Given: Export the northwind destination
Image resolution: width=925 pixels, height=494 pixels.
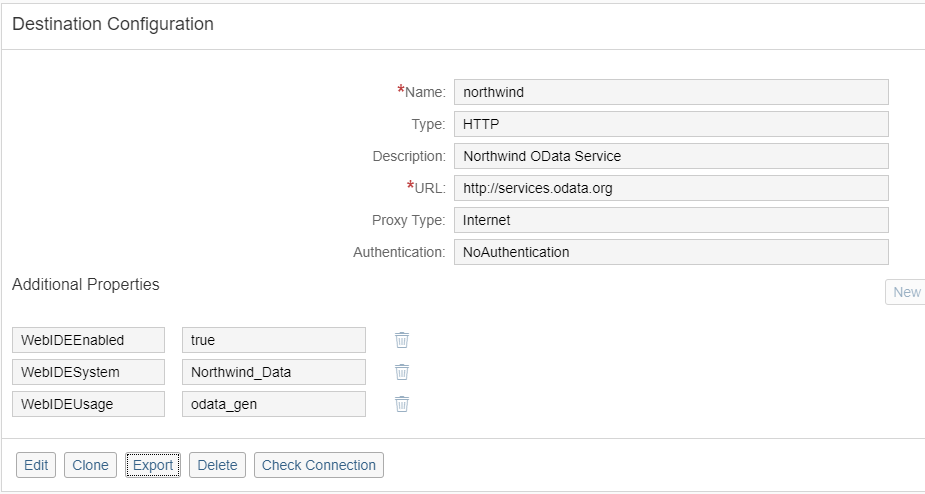Looking at the screenshot, I should [x=153, y=465].
